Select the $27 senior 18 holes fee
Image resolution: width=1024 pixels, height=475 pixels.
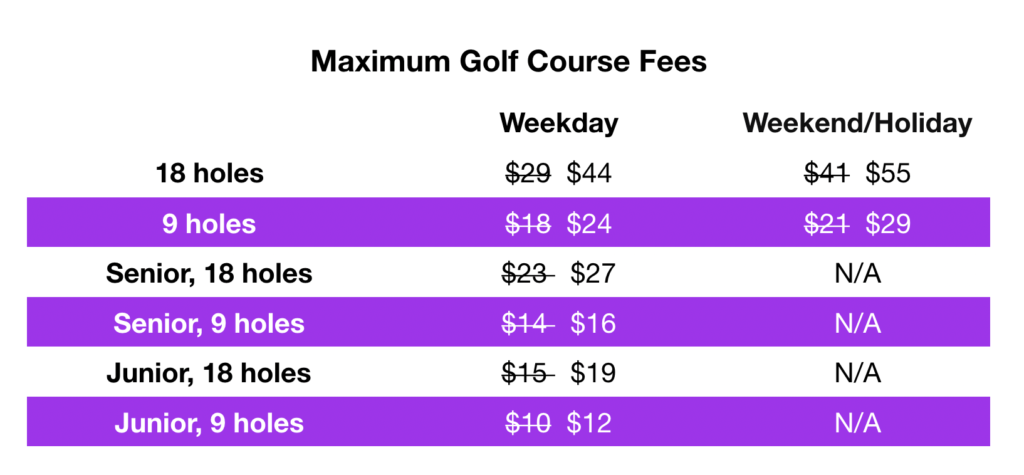(593, 273)
